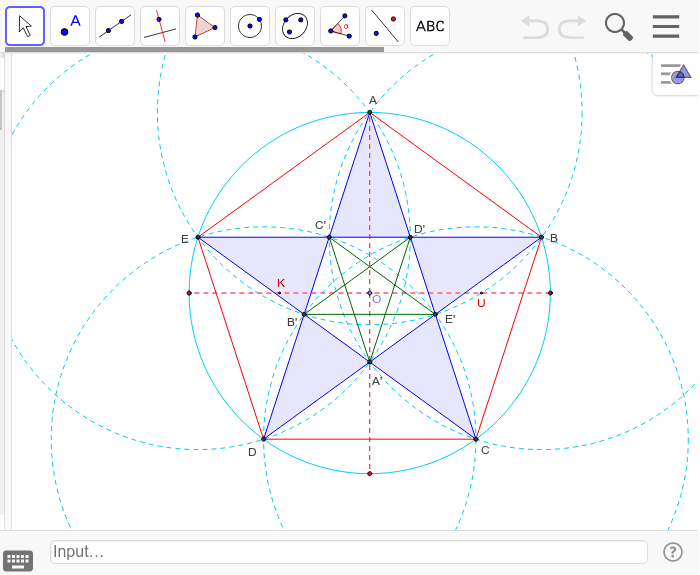Click toolbar horizontal scrollbar
Image resolution: width=700 pixels, height=575 pixels.
click(194, 49)
